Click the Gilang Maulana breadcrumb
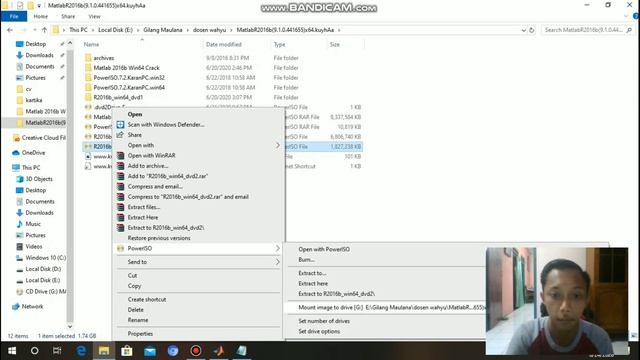This screenshot has width=640, height=360. pyautogui.click(x=163, y=30)
